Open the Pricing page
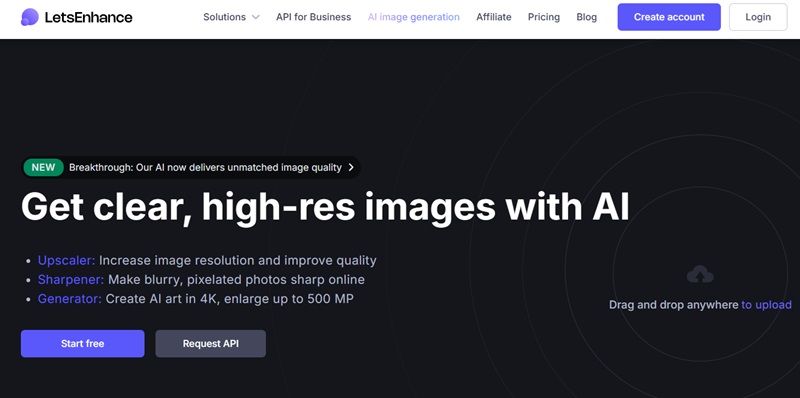800x398 pixels. (x=543, y=17)
